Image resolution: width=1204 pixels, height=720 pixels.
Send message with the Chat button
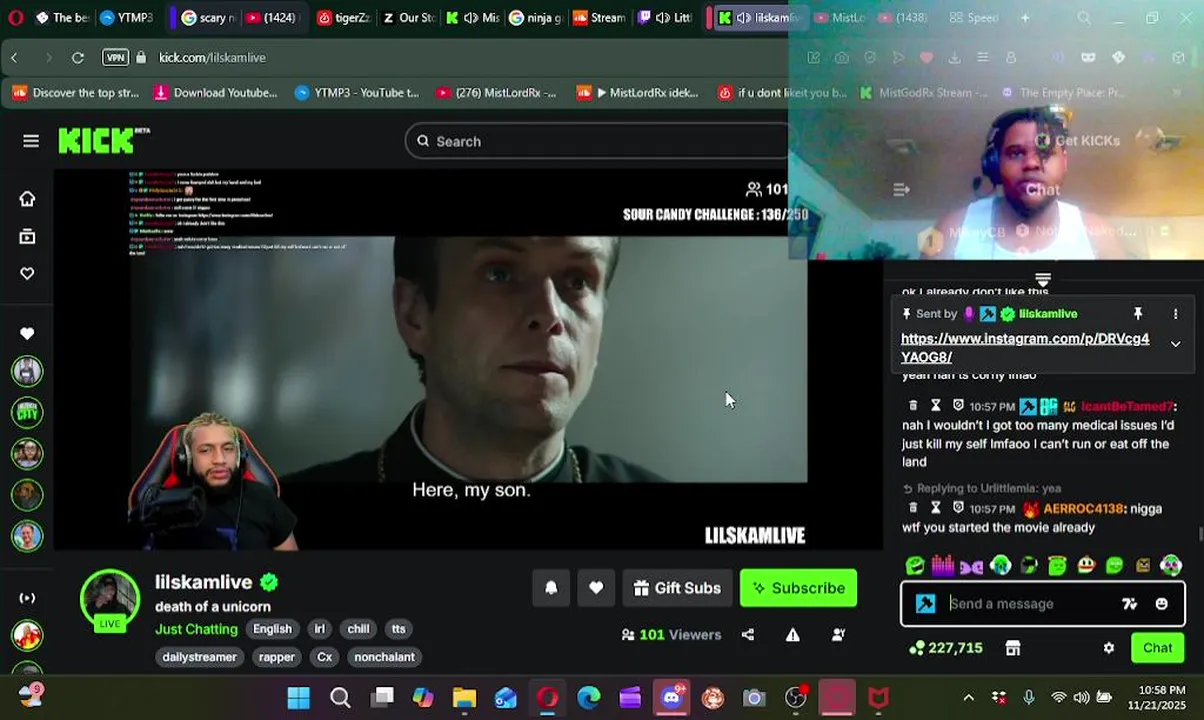point(1158,648)
